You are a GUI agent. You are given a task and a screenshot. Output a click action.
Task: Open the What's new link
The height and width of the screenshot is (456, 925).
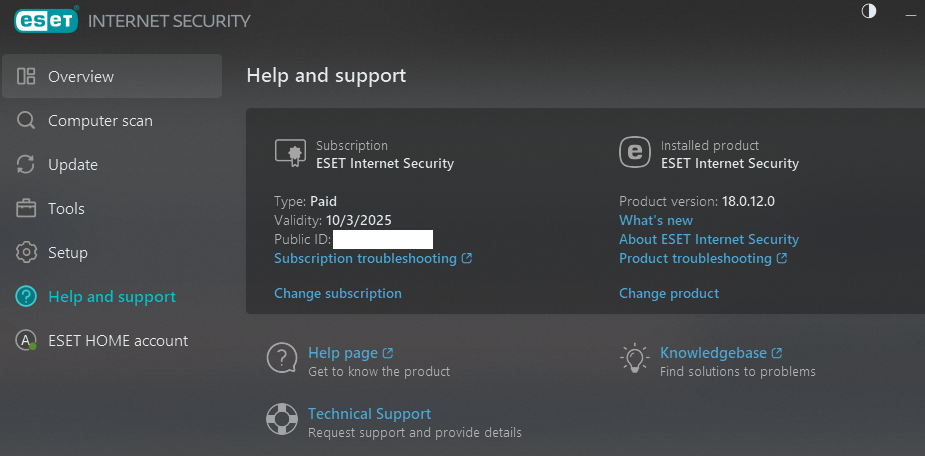click(656, 220)
